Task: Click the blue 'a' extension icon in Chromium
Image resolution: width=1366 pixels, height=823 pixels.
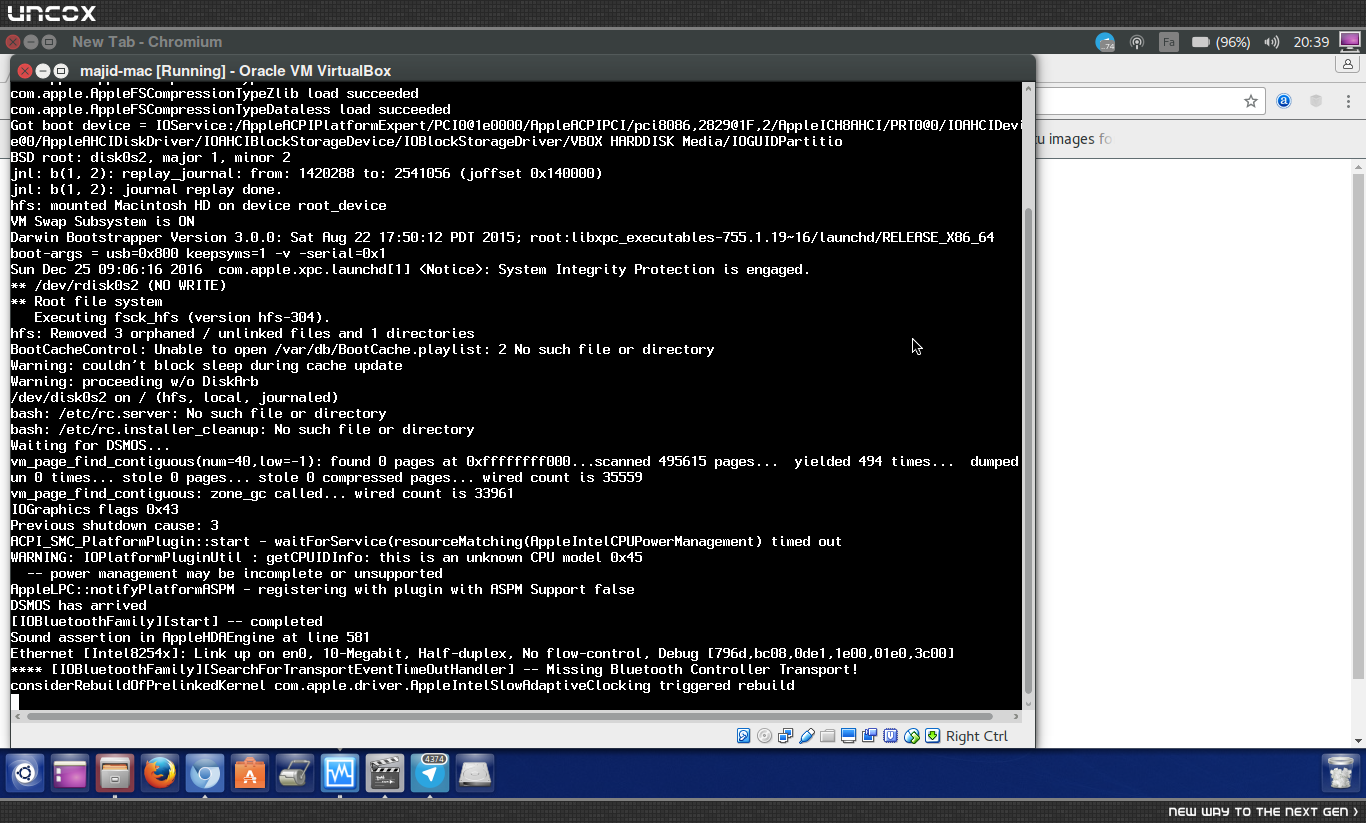Action: pyautogui.click(x=1284, y=101)
